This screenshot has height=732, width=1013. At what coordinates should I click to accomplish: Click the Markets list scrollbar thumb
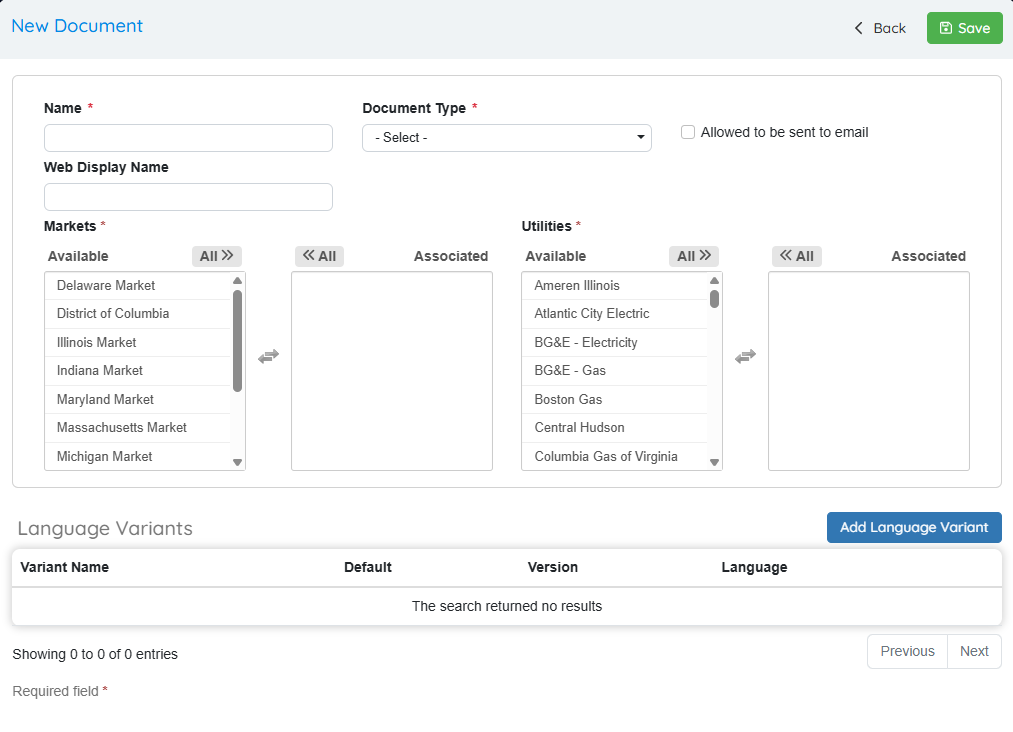pyautogui.click(x=237, y=340)
